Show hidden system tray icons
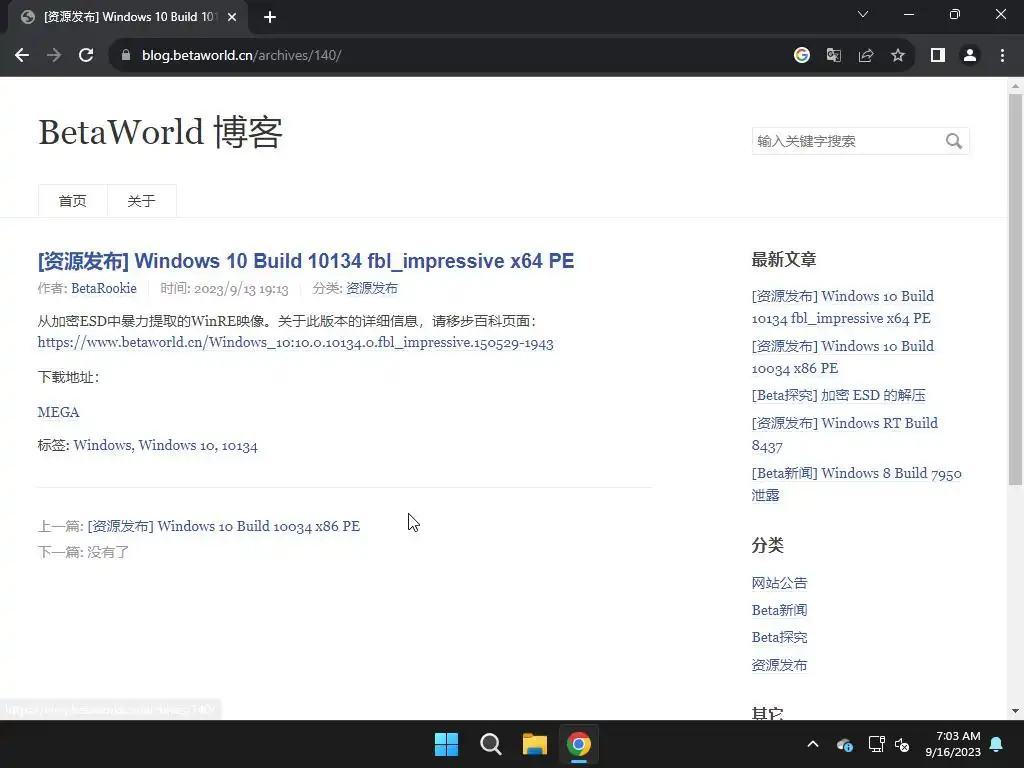The image size is (1024, 768). (x=813, y=744)
